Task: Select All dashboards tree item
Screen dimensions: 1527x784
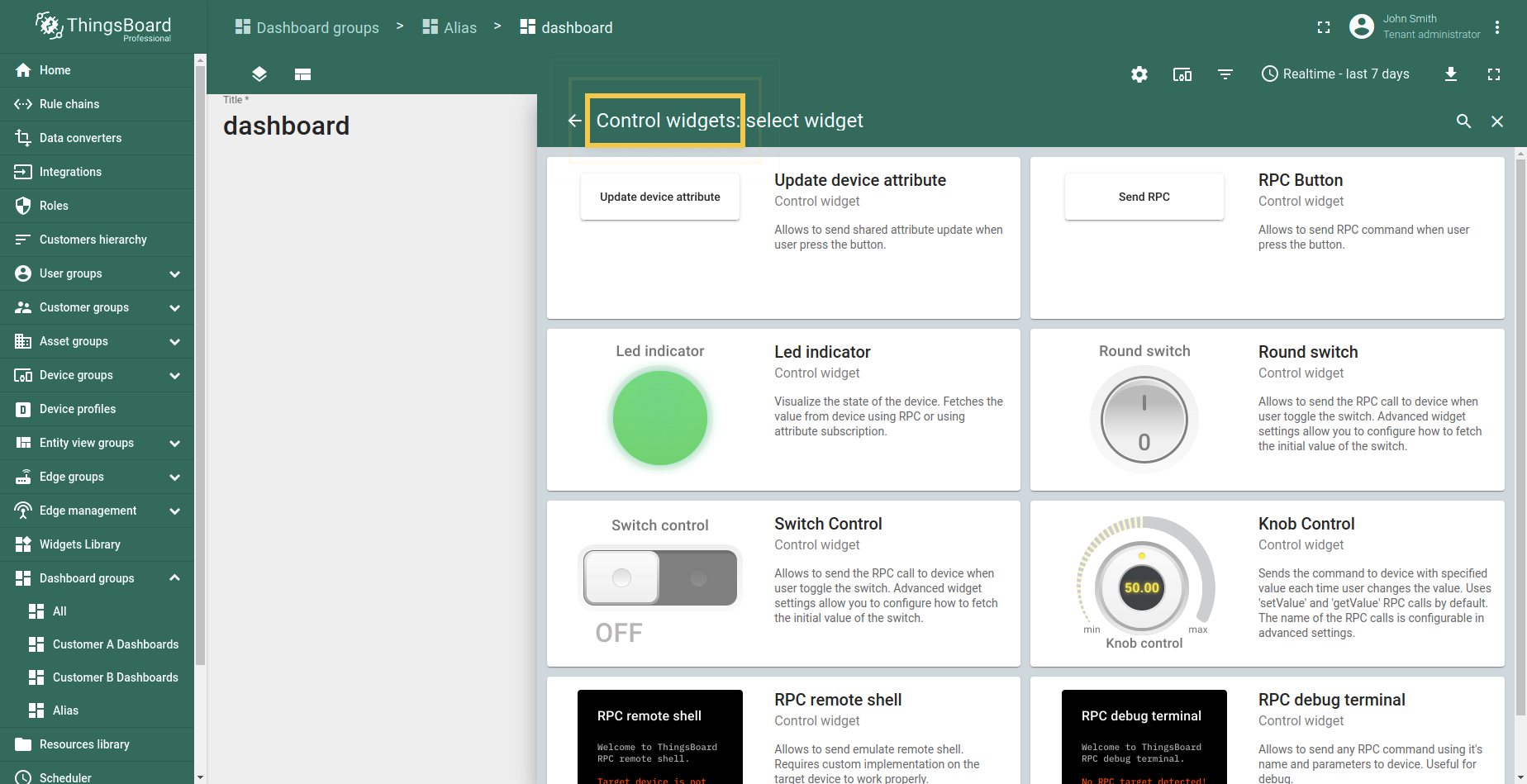Action: pyautogui.click(x=97, y=611)
